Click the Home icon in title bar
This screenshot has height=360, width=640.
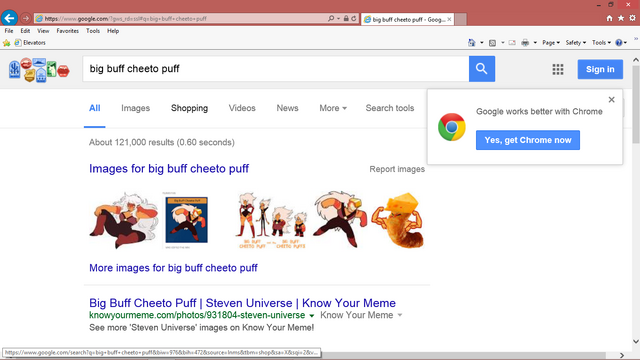point(609,18)
